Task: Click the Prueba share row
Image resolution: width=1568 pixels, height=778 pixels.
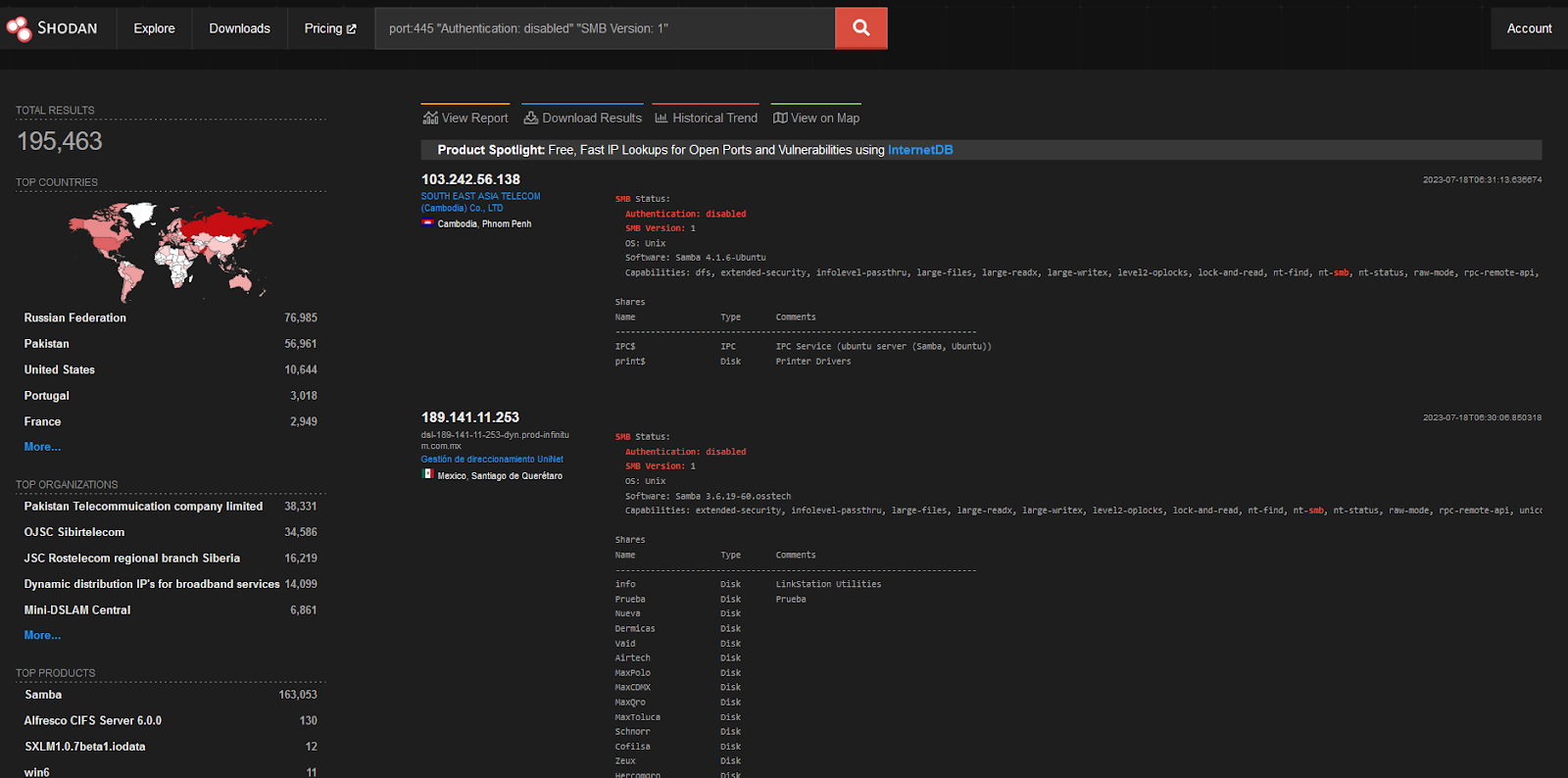Action: coord(710,599)
